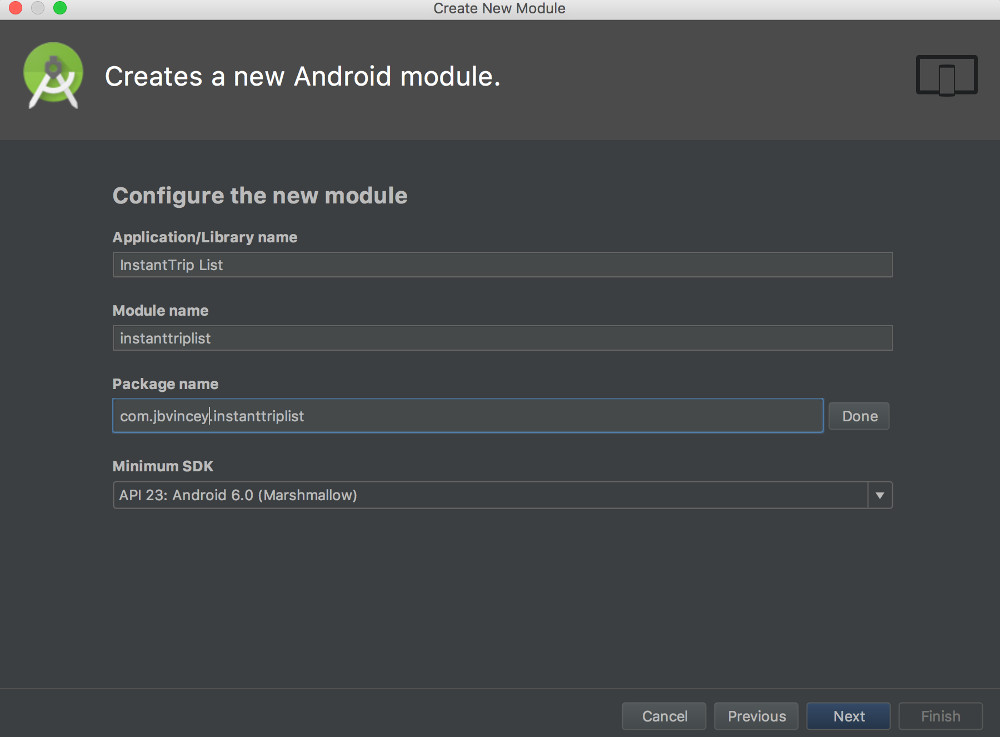The image size is (1000, 737).
Task: Click the Create New Module title bar
Action: tap(499, 8)
